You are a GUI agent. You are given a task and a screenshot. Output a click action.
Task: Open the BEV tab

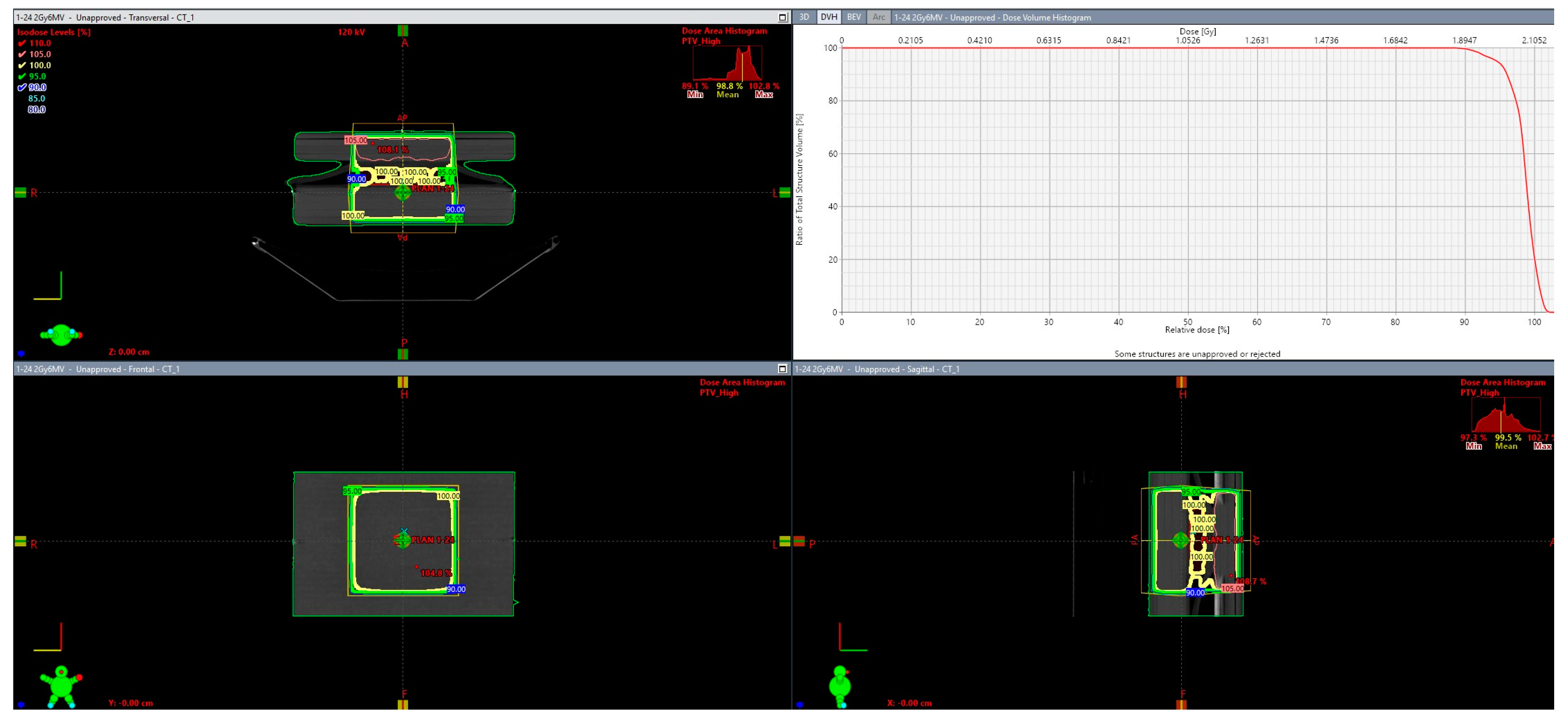pos(853,17)
